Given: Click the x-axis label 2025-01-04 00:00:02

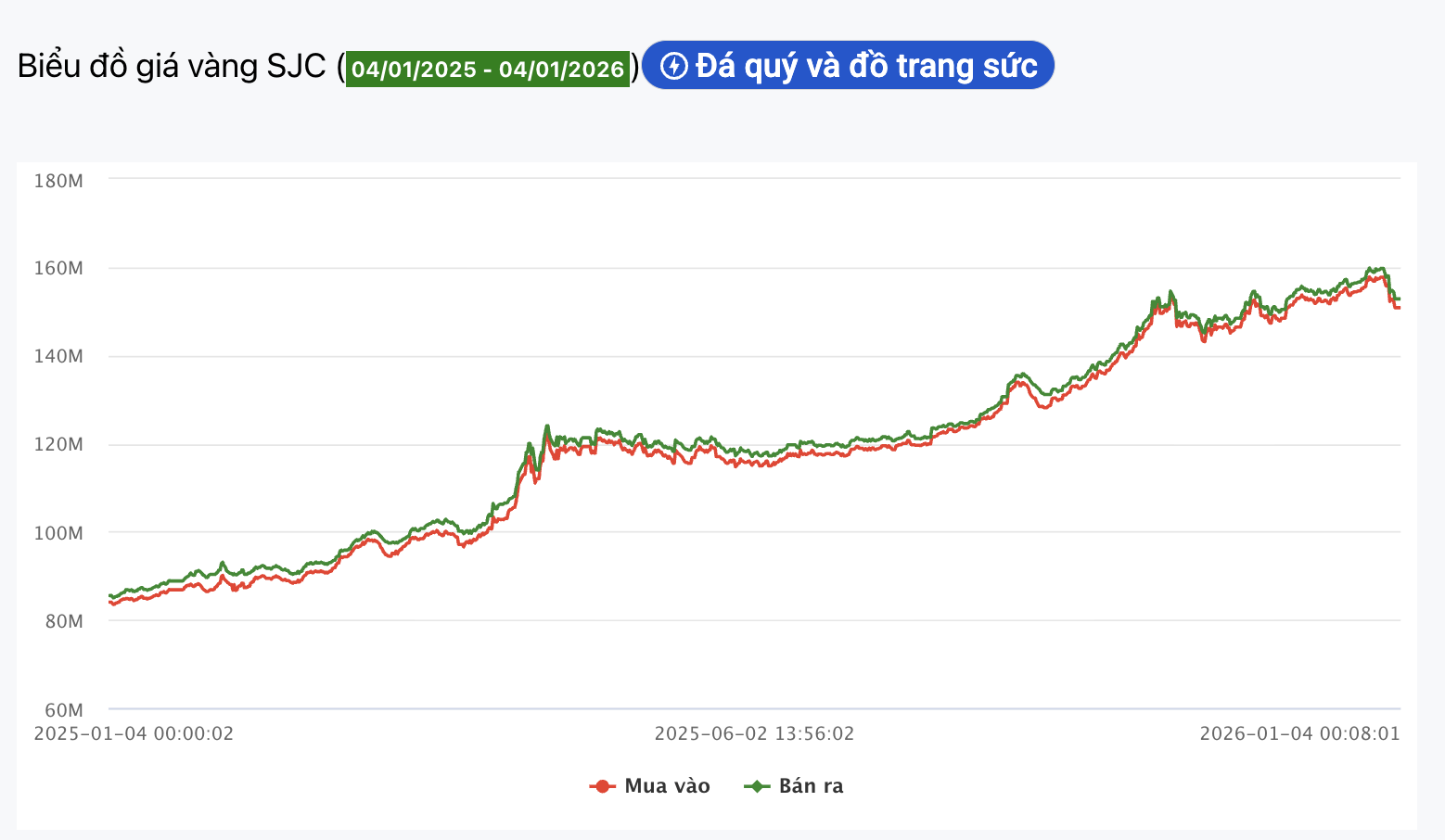Looking at the screenshot, I should tap(134, 734).
